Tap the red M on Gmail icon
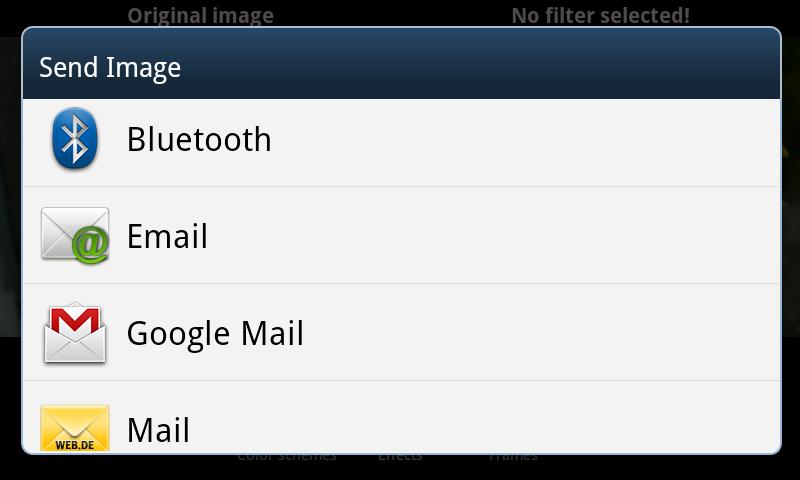This screenshot has height=480, width=800. (x=75, y=320)
